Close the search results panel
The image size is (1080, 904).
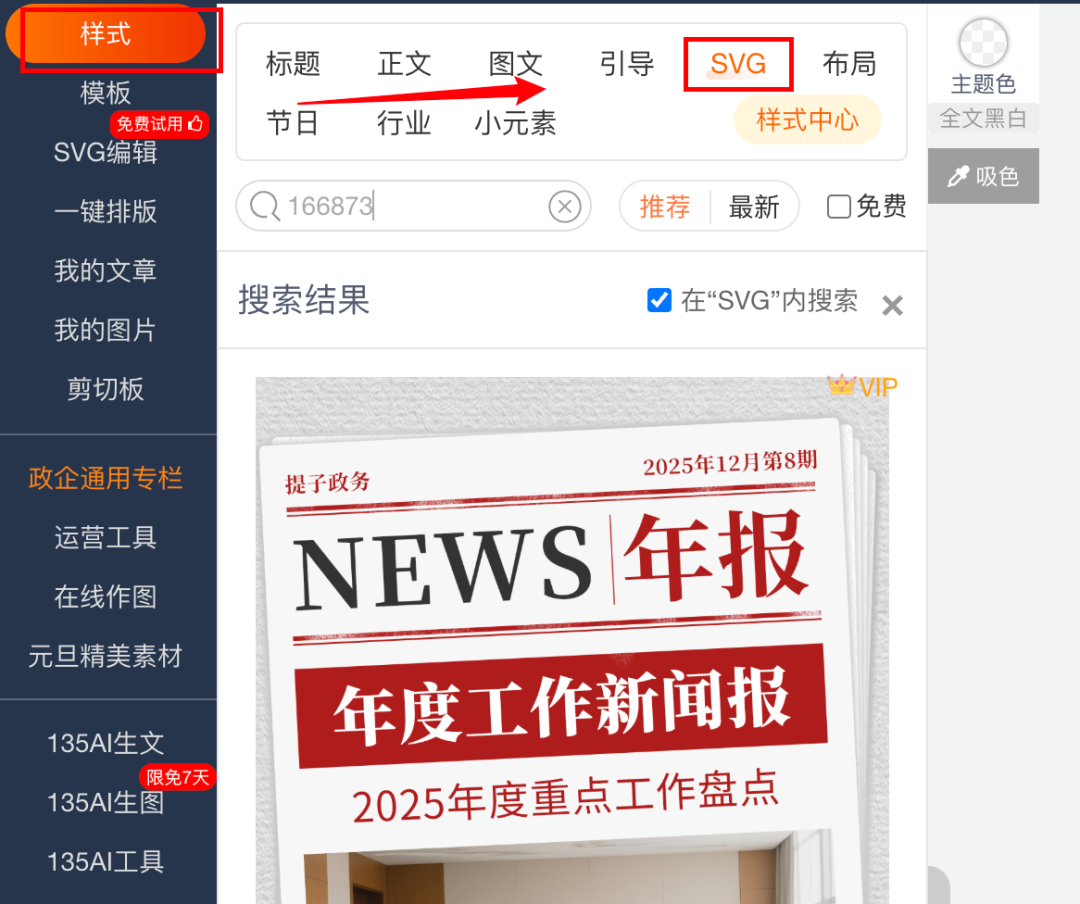pyautogui.click(x=892, y=306)
